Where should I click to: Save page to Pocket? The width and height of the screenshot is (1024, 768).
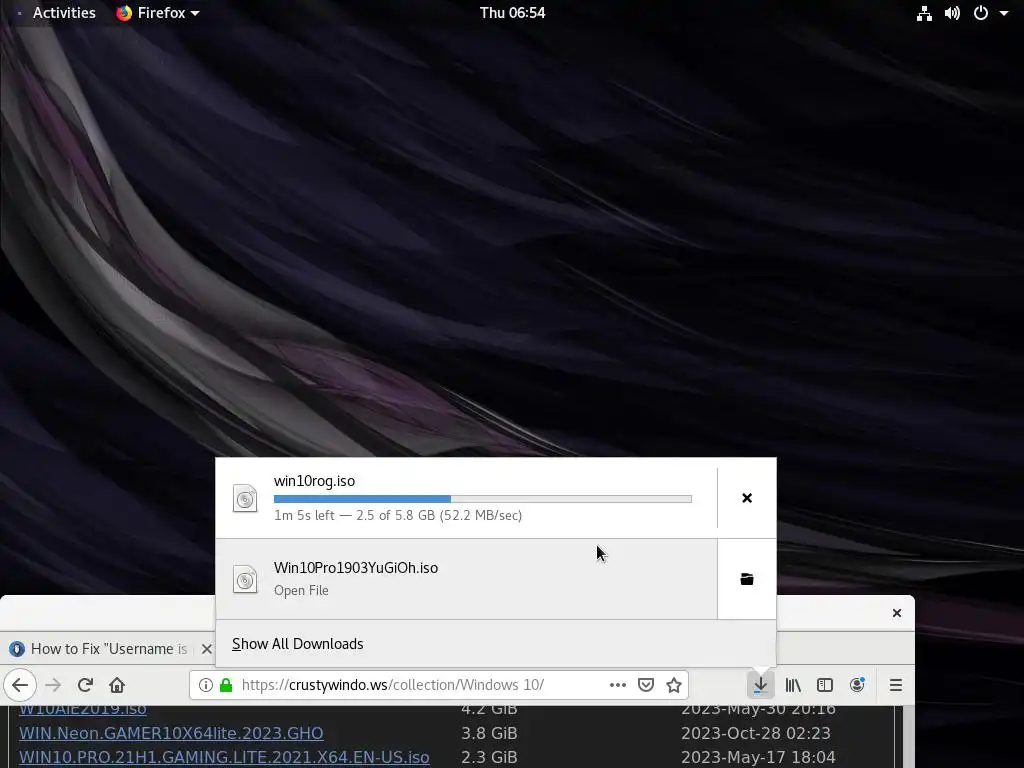pos(646,685)
